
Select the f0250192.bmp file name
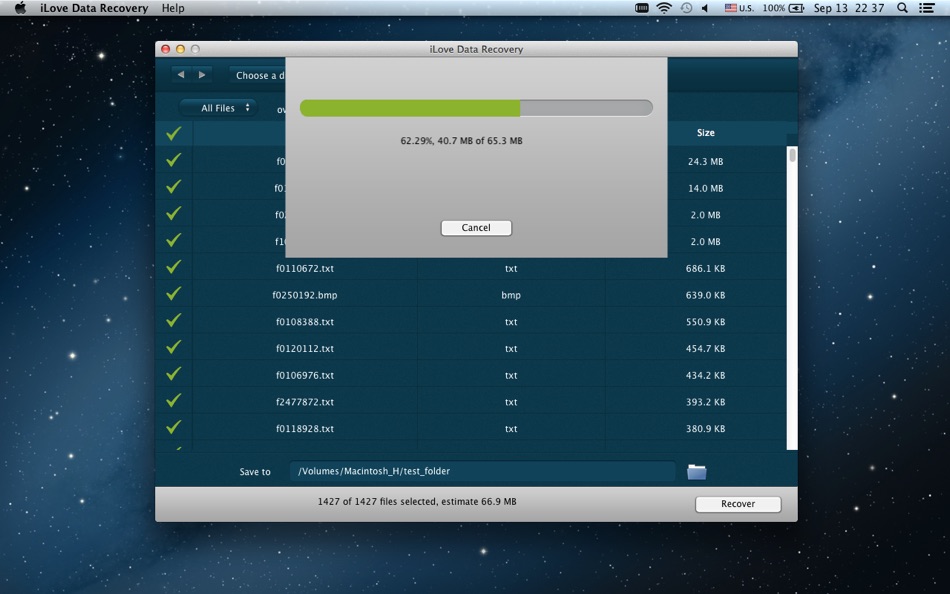[x=305, y=295]
